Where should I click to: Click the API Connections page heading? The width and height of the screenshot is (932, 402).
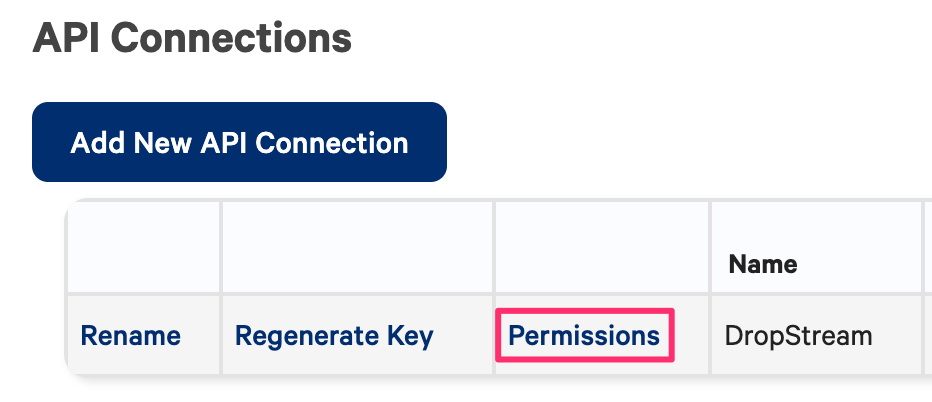coord(192,39)
